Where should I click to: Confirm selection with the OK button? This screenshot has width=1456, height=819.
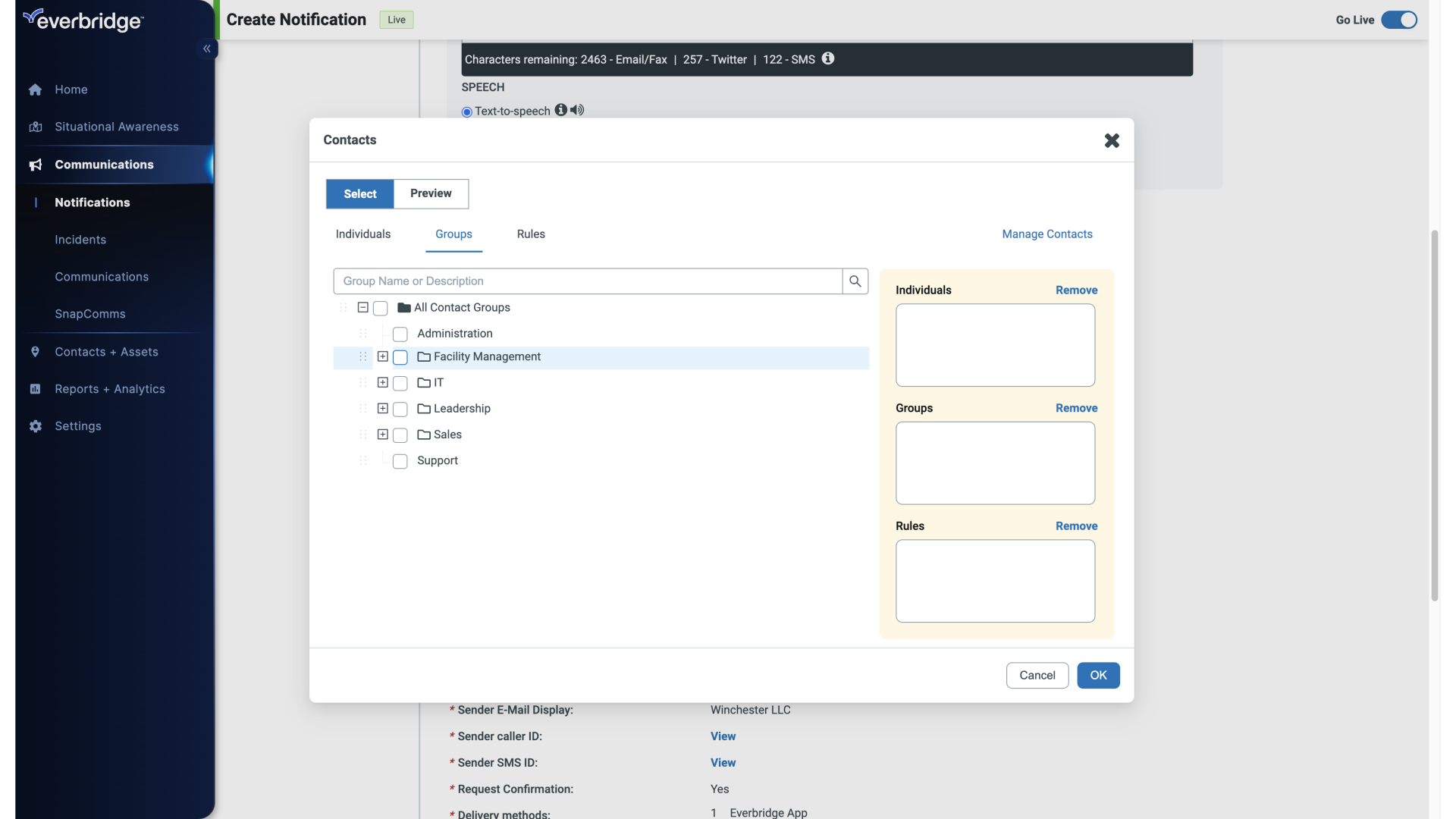1098,675
